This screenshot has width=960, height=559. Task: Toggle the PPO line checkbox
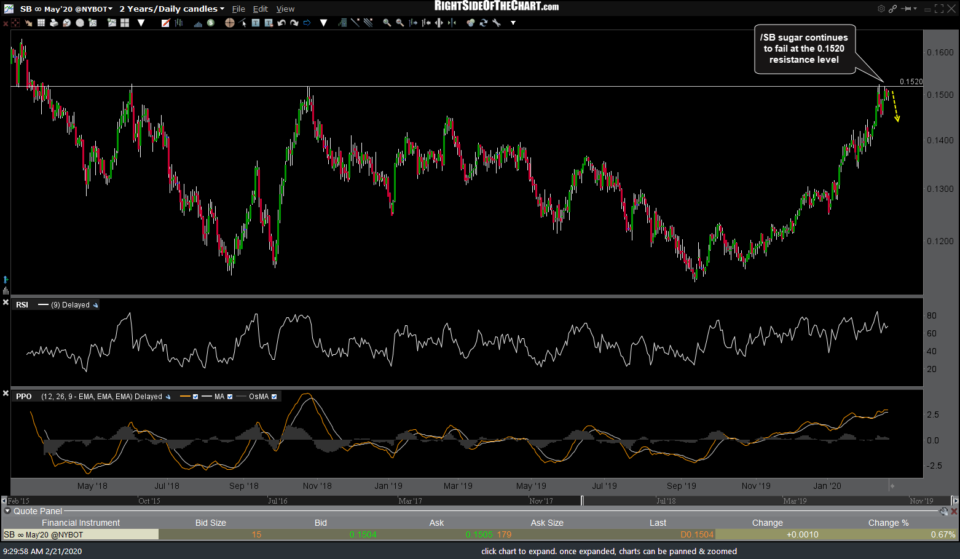(195, 397)
